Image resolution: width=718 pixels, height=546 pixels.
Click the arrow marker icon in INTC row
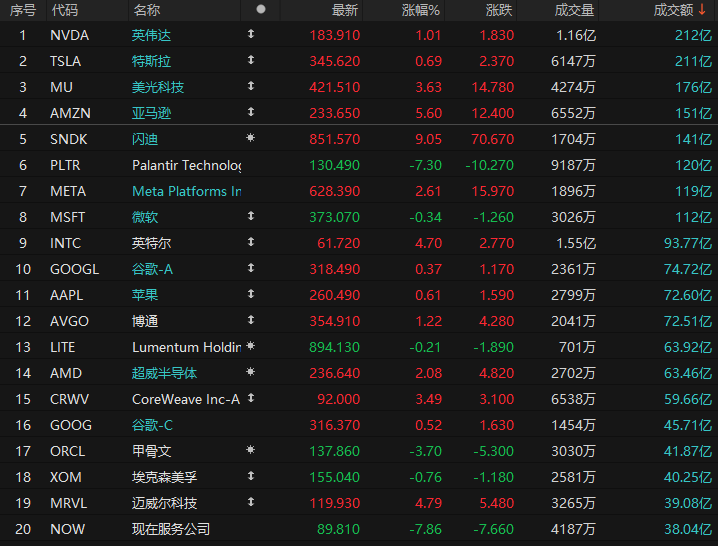point(250,242)
